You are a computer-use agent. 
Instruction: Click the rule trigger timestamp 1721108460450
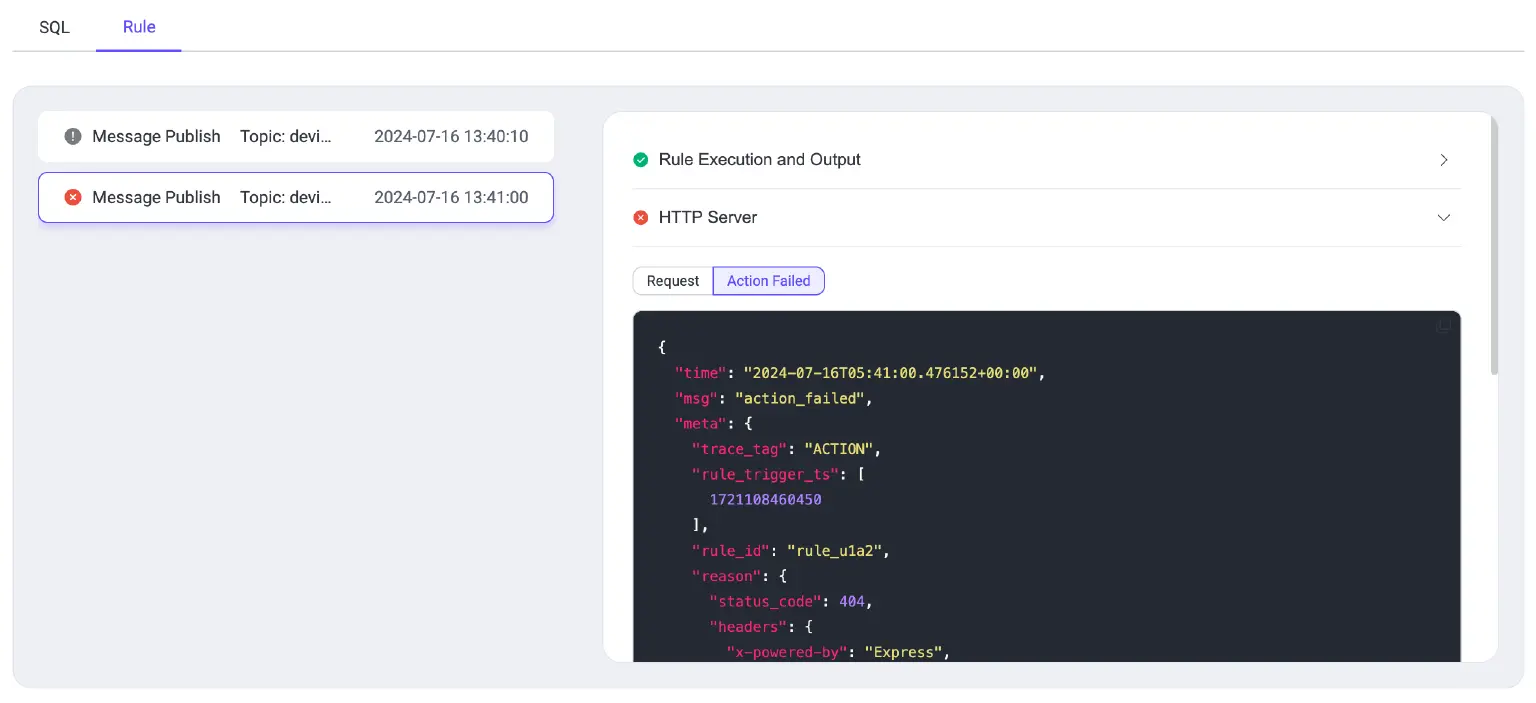765,499
